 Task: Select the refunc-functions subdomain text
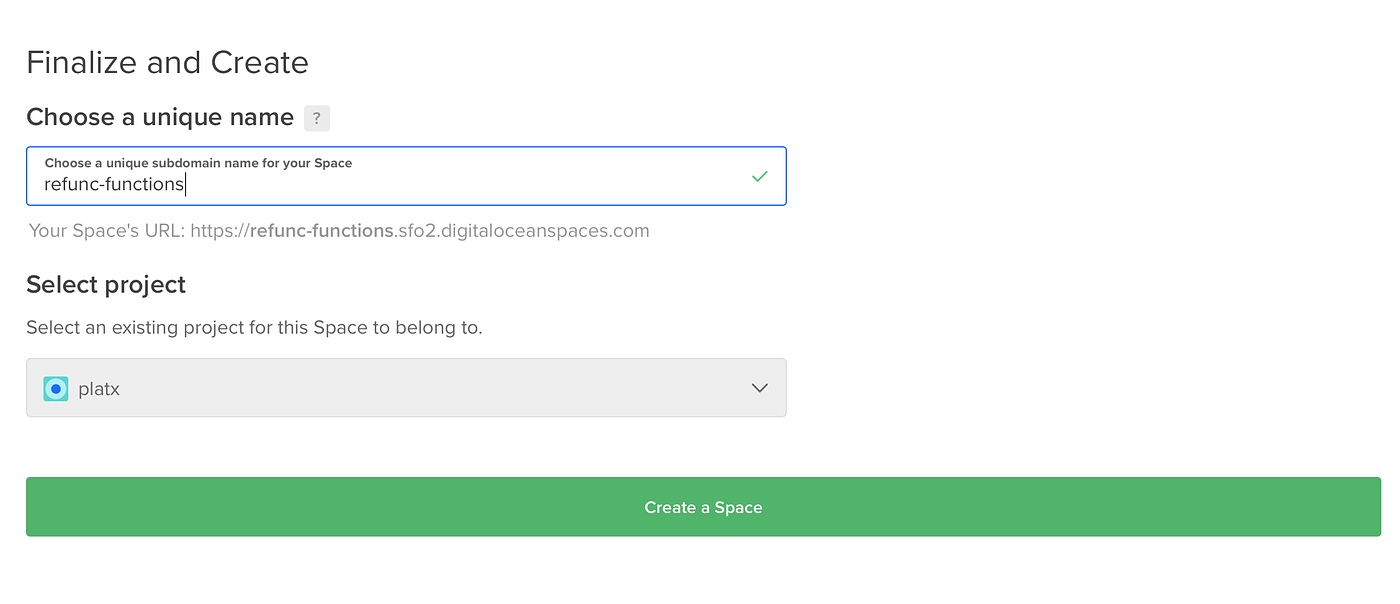113,184
